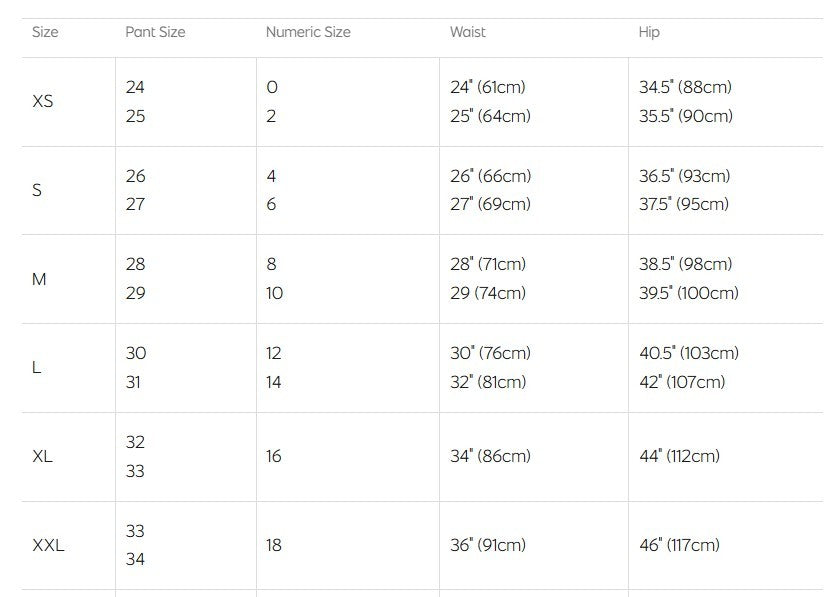Viewport: 831px width, 597px height.
Task: Click hip 46" (117cm) value
Action: pos(679,545)
